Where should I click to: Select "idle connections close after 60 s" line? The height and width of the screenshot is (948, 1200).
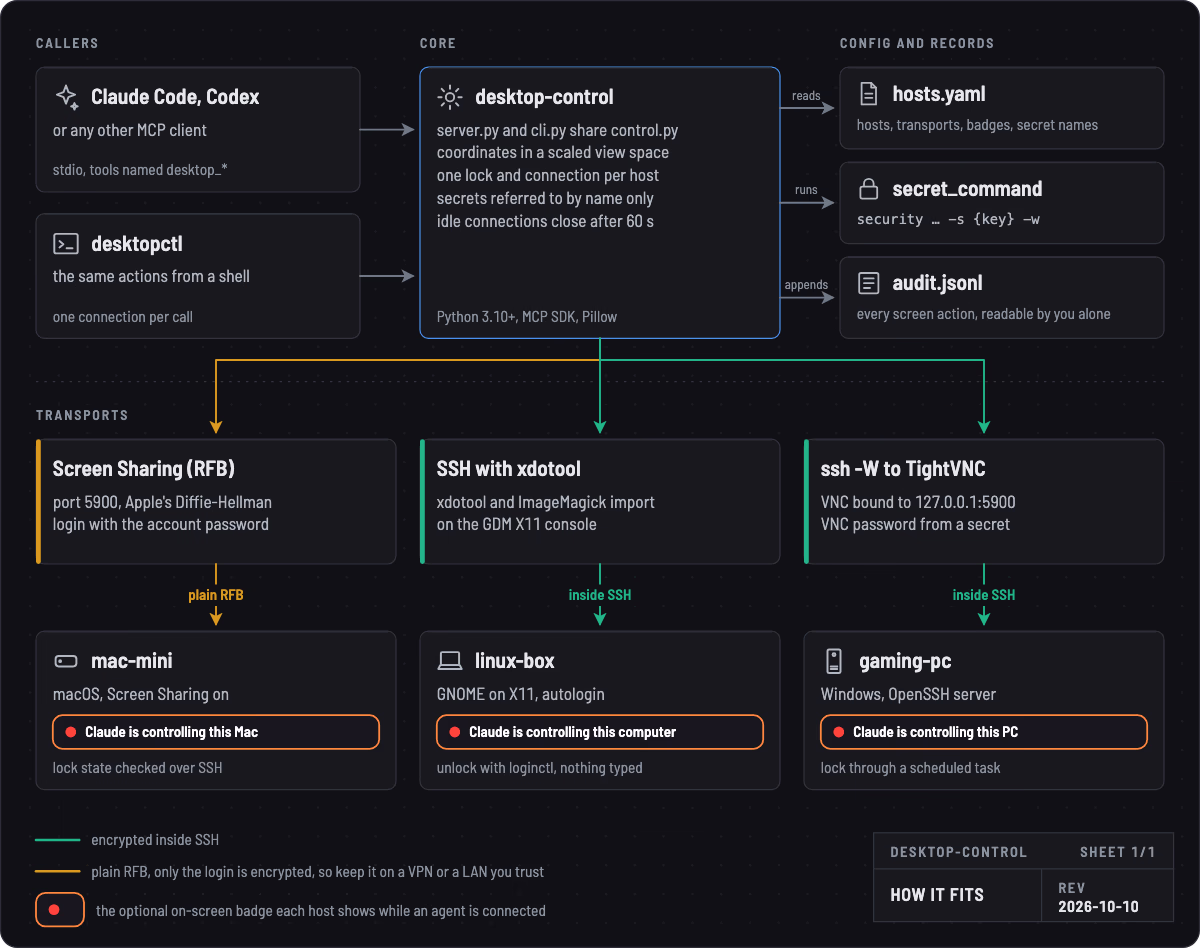[545, 221]
